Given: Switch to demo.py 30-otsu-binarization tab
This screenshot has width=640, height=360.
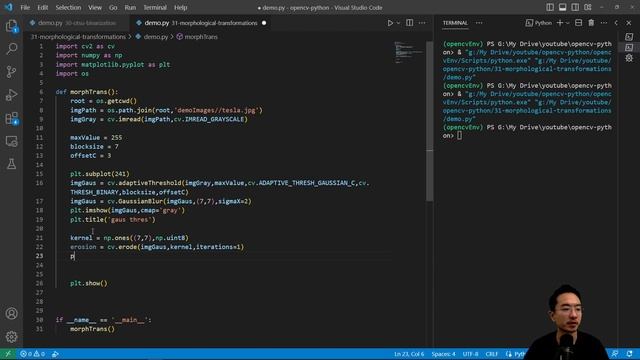Looking at the screenshot, I should (76, 23).
